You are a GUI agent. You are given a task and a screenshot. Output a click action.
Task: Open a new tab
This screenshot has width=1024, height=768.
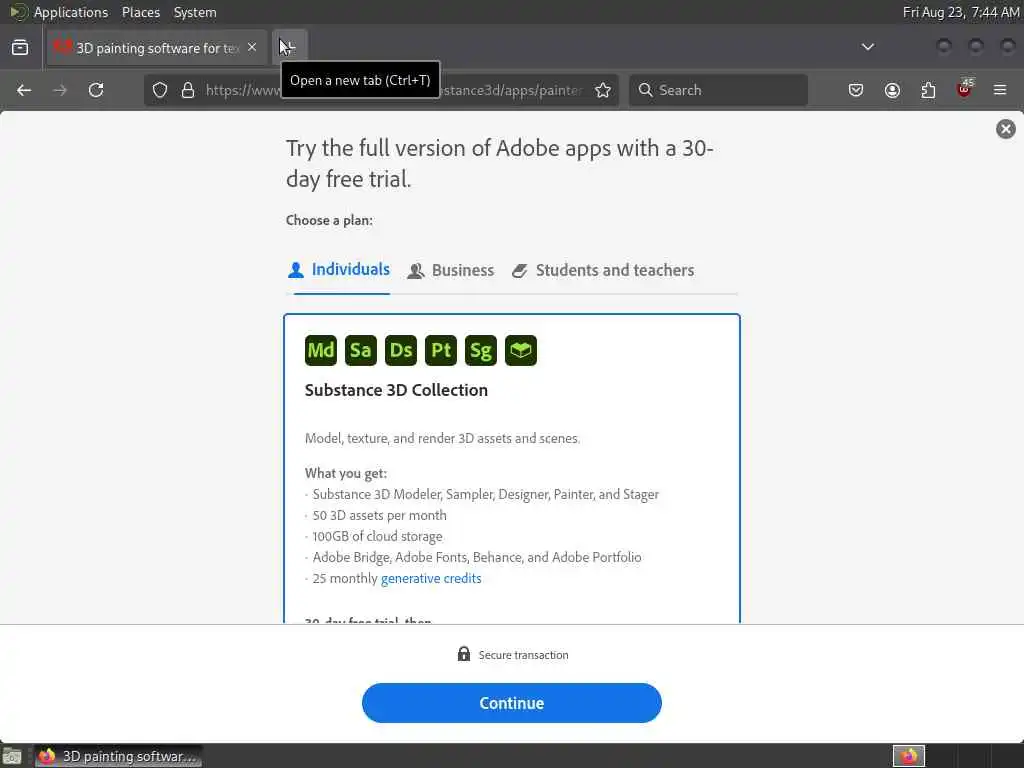289,48
